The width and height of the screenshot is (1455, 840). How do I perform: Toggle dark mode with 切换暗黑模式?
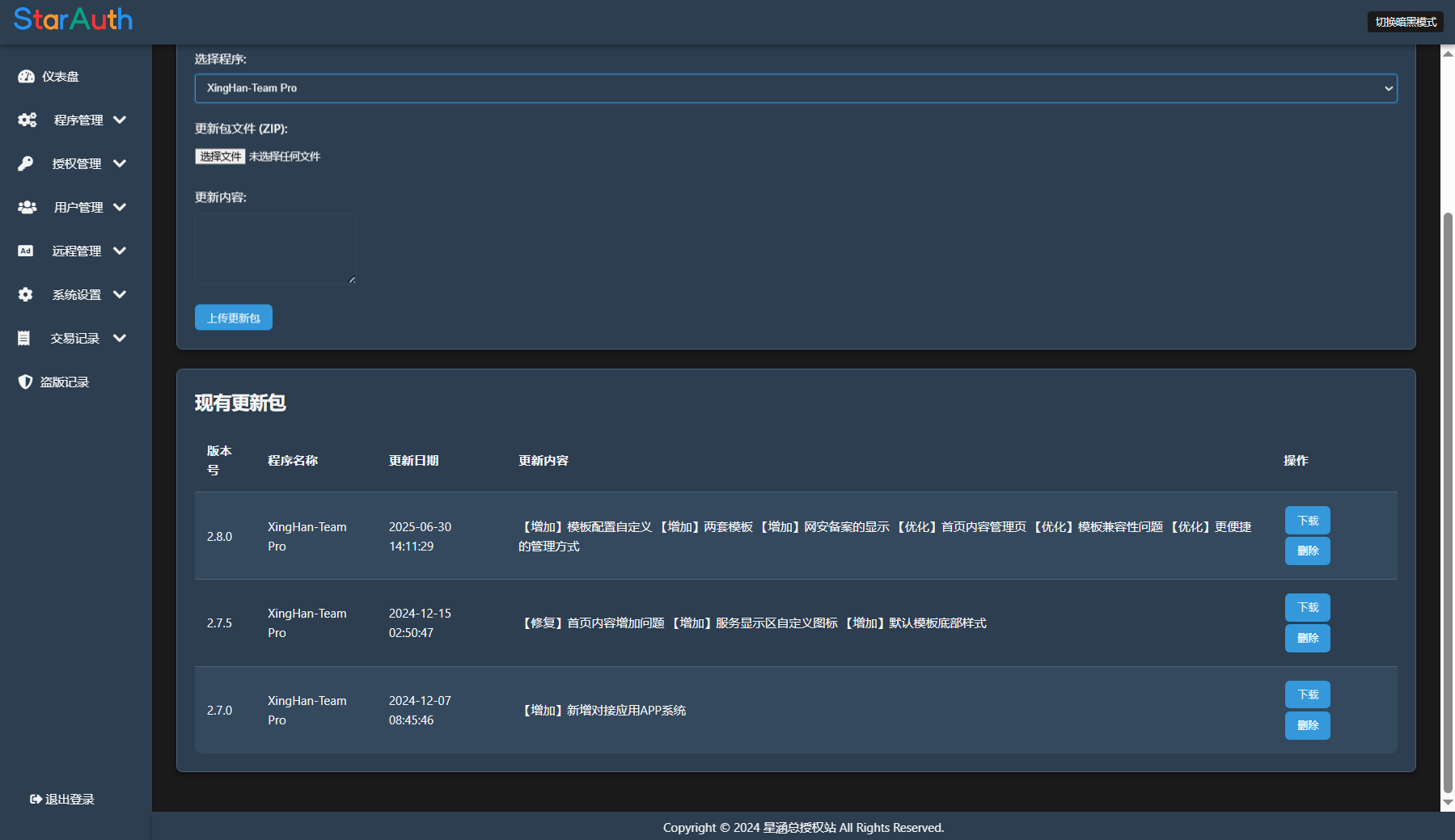(1406, 22)
